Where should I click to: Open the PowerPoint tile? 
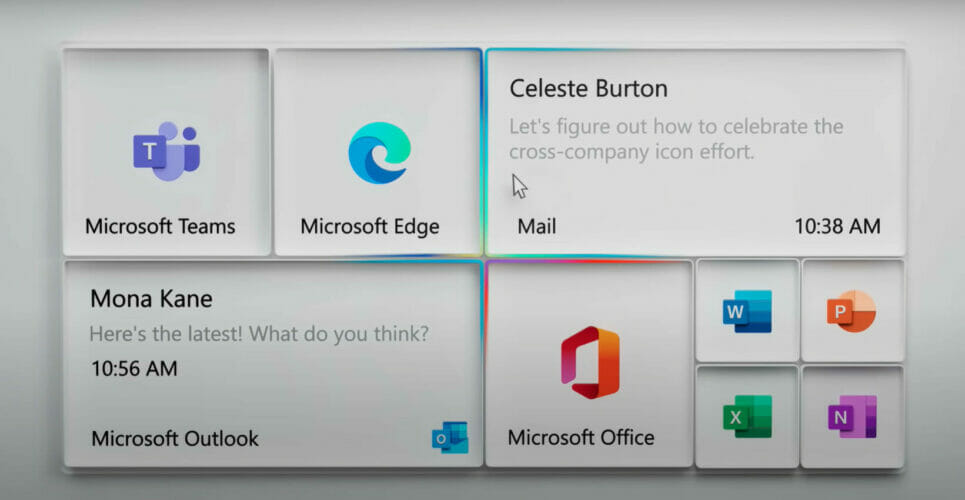[x=852, y=311]
